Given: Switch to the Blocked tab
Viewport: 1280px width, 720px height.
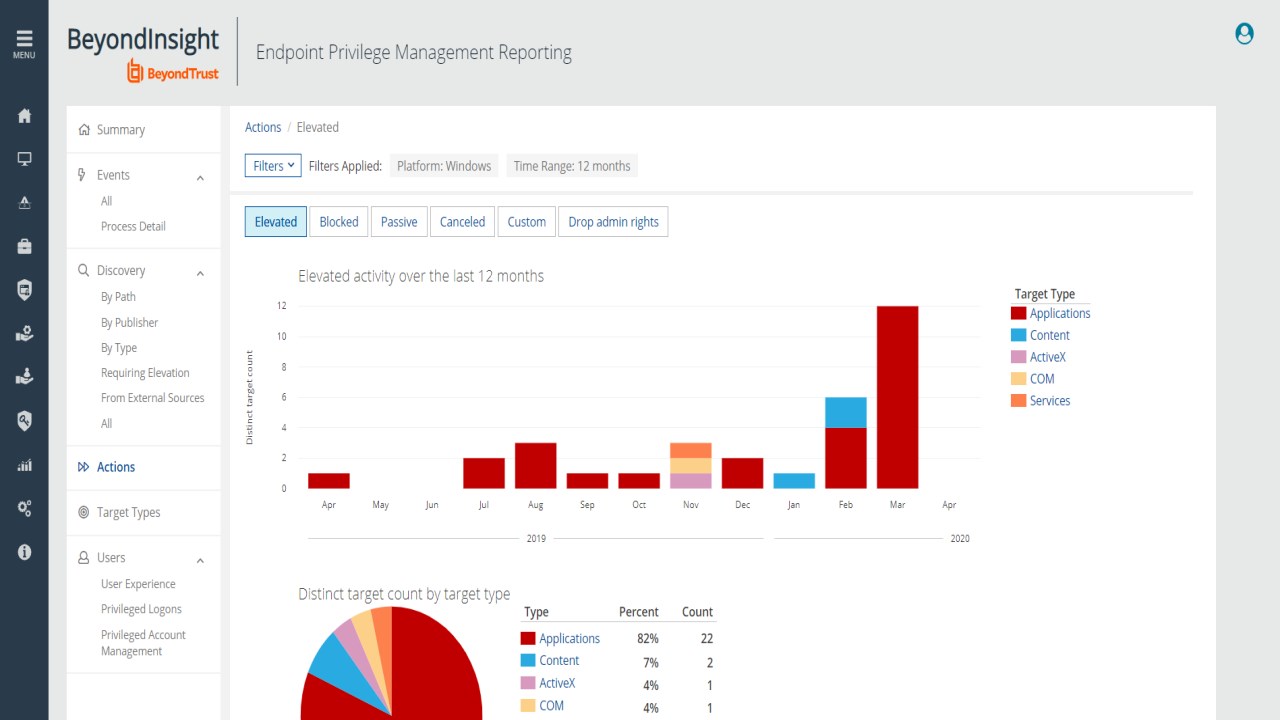Looking at the screenshot, I should [339, 222].
